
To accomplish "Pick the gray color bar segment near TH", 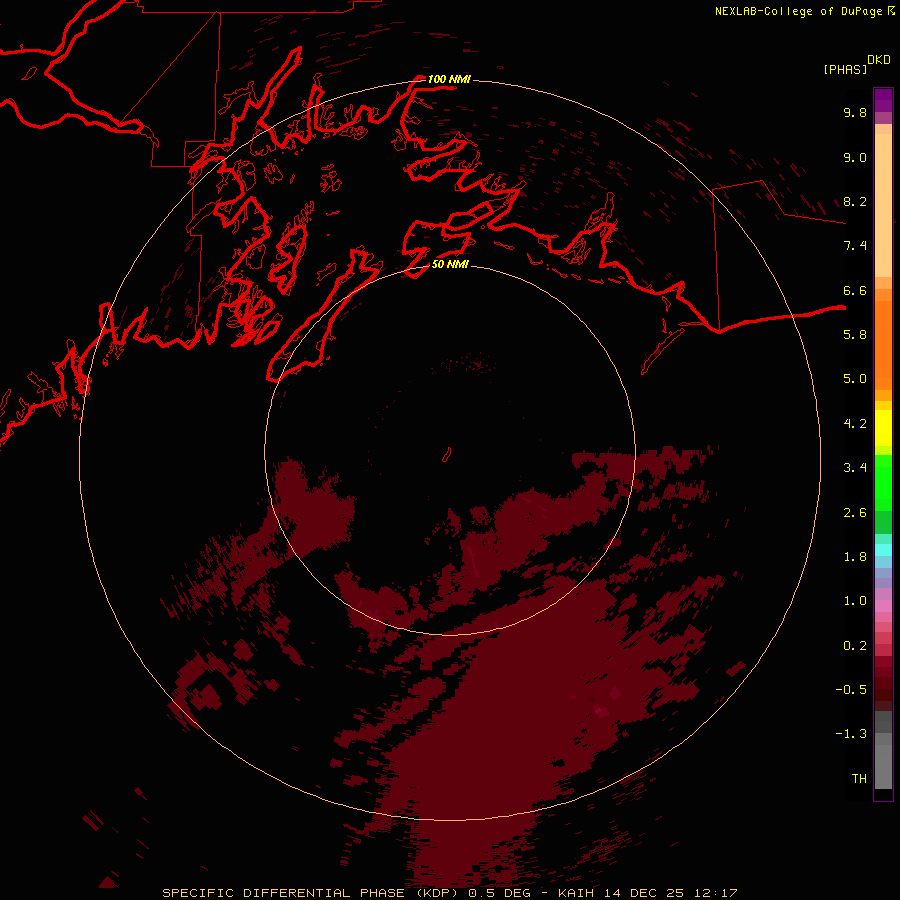I will click(x=883, y=766).
